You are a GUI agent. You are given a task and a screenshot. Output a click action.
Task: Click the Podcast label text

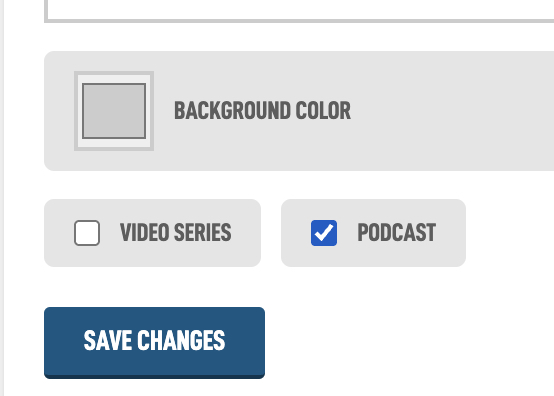(x=396, y=232)
